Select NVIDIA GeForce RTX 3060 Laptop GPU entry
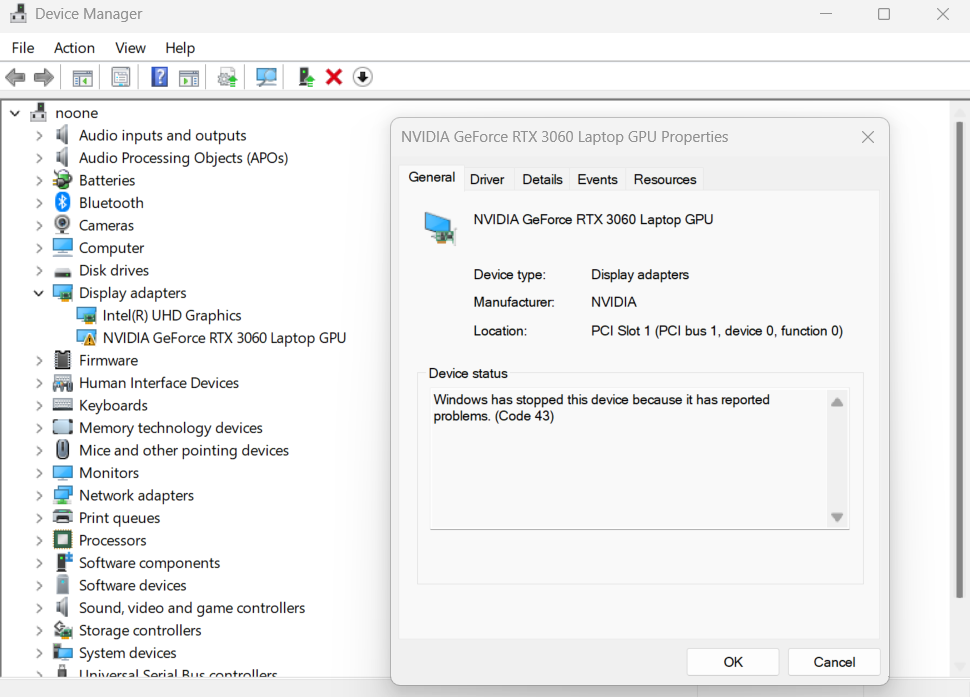The width and height of the screenshot is (970, 697). click(x=225, y=338)
